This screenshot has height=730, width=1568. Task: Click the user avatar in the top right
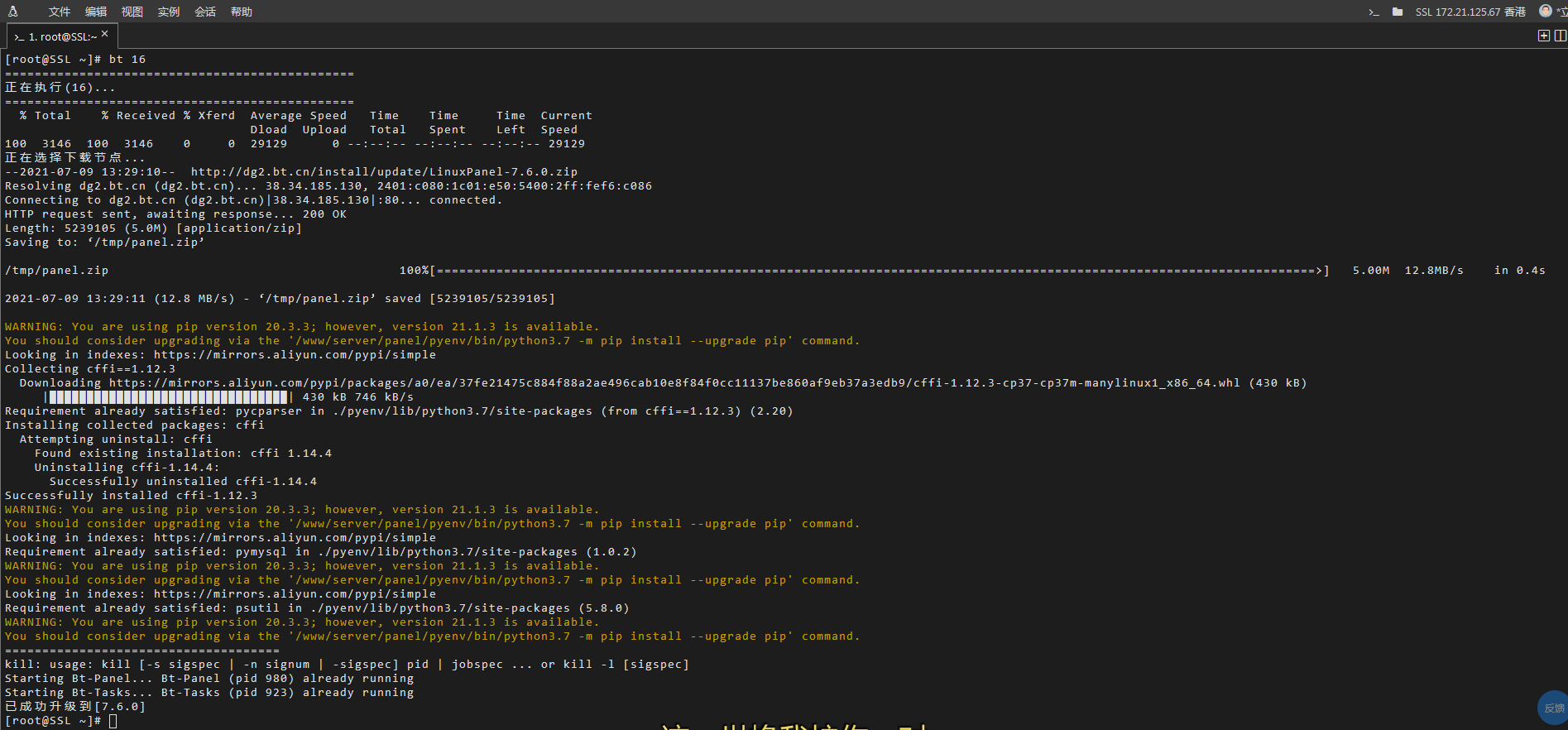1545,11
